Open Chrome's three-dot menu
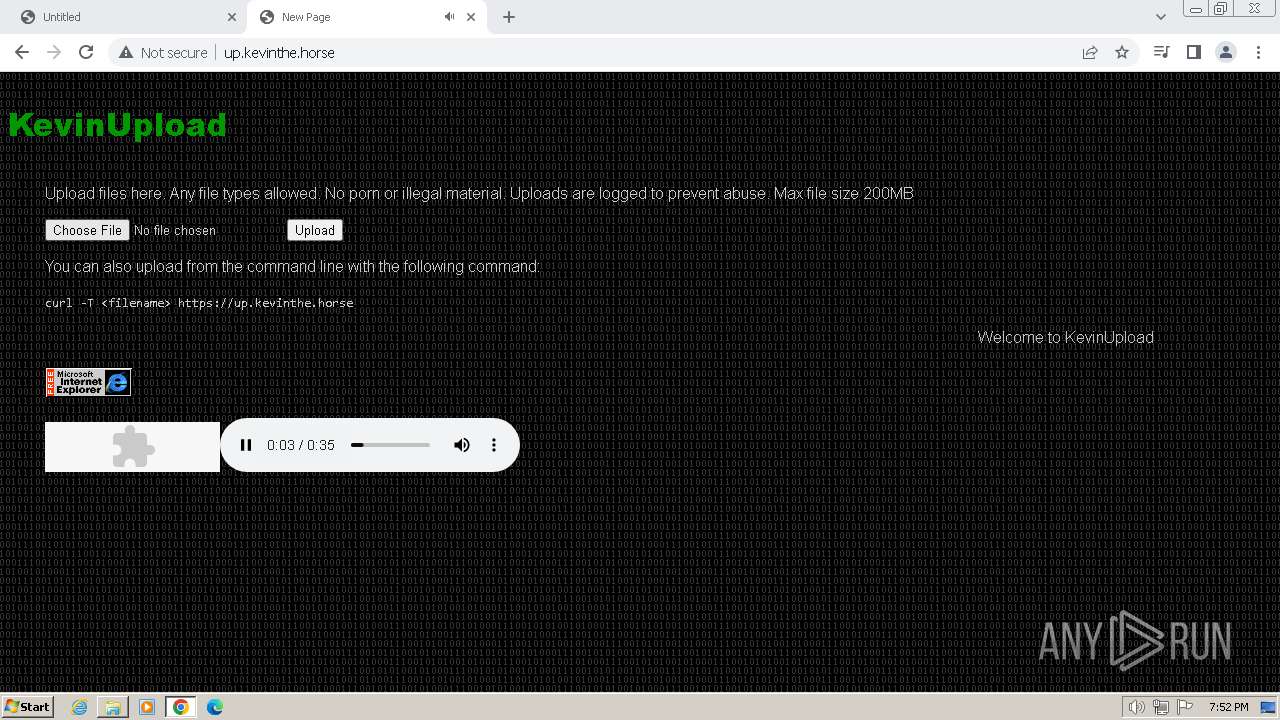1280x720 pixels. point(1258,52)
